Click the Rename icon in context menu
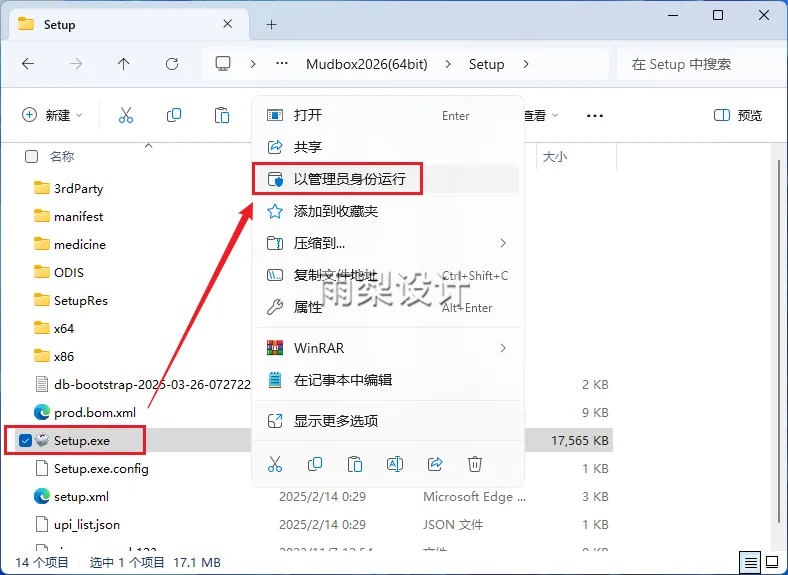The width and height of the screenshot is (788, 575). (395, 464)
